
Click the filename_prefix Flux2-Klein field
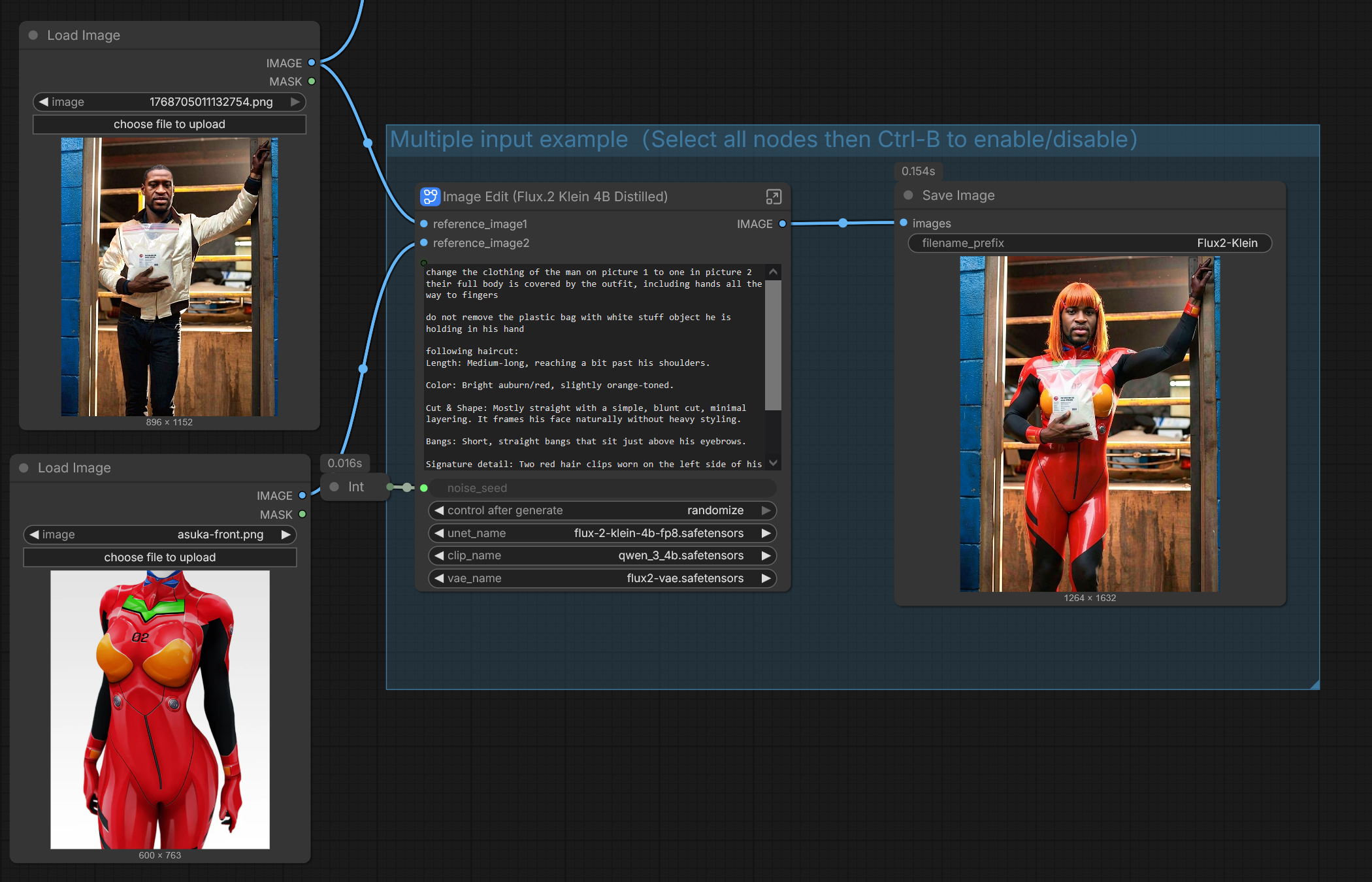tap(1089, 243)
